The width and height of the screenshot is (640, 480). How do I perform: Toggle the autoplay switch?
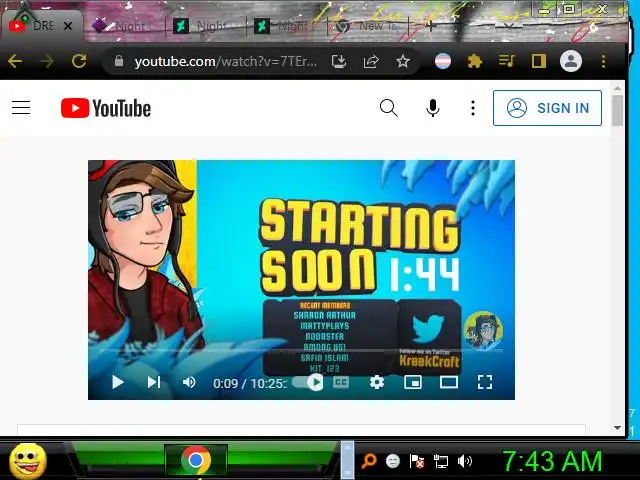(308, 382)
